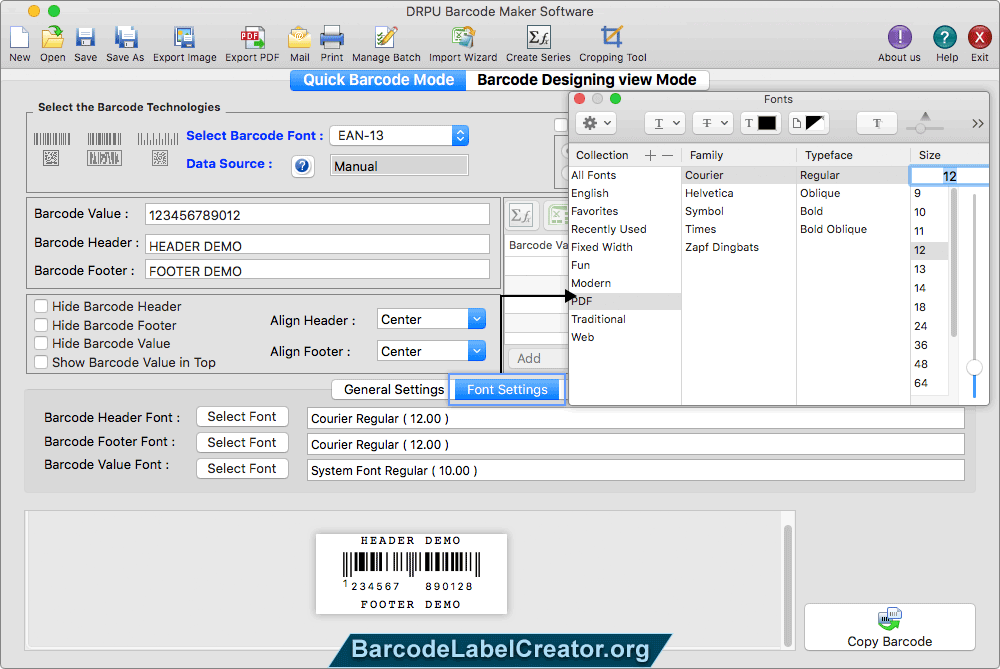This screenshot has height=669, width=1000.
Task: Select Font for Barcode Value
Action: click(242, 468)
